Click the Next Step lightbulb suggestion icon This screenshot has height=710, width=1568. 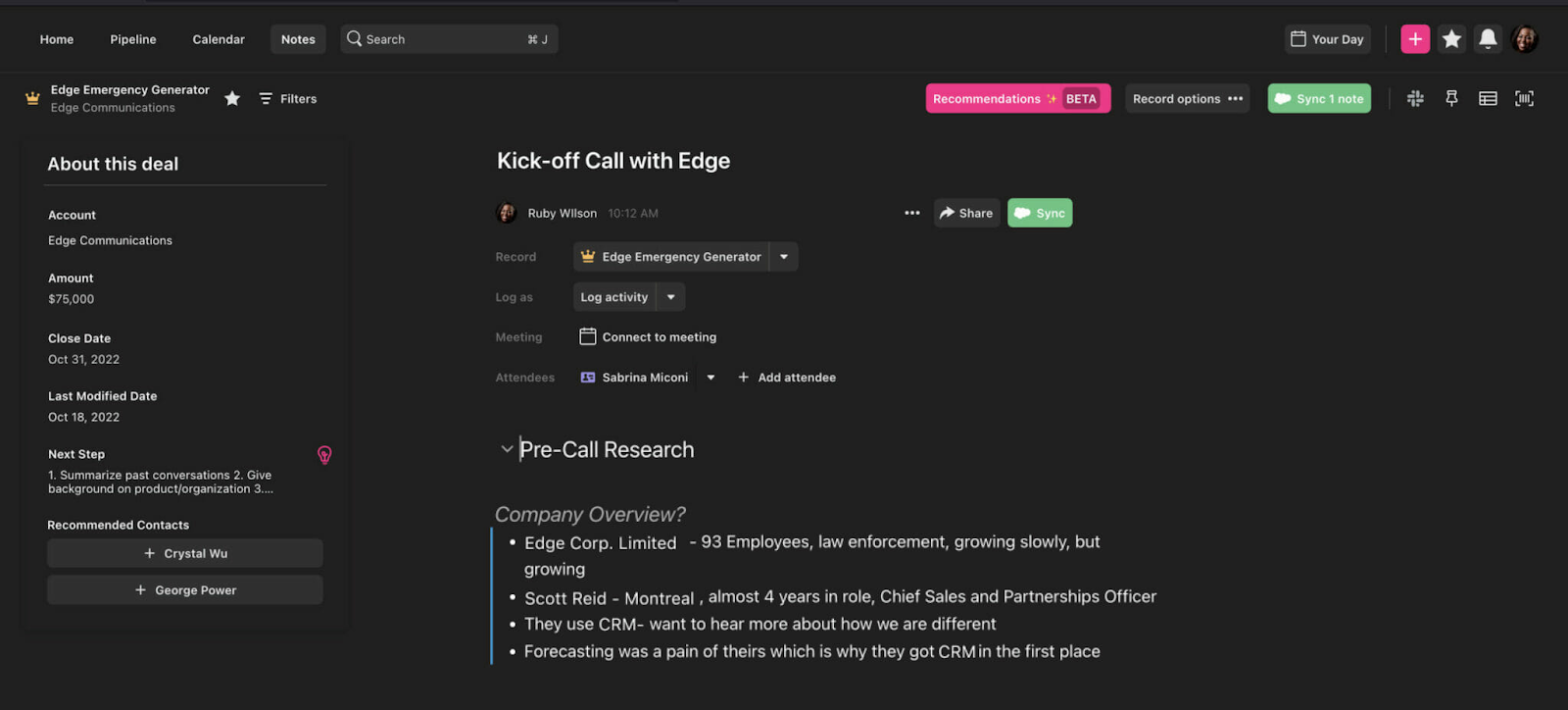pos(324,455)
